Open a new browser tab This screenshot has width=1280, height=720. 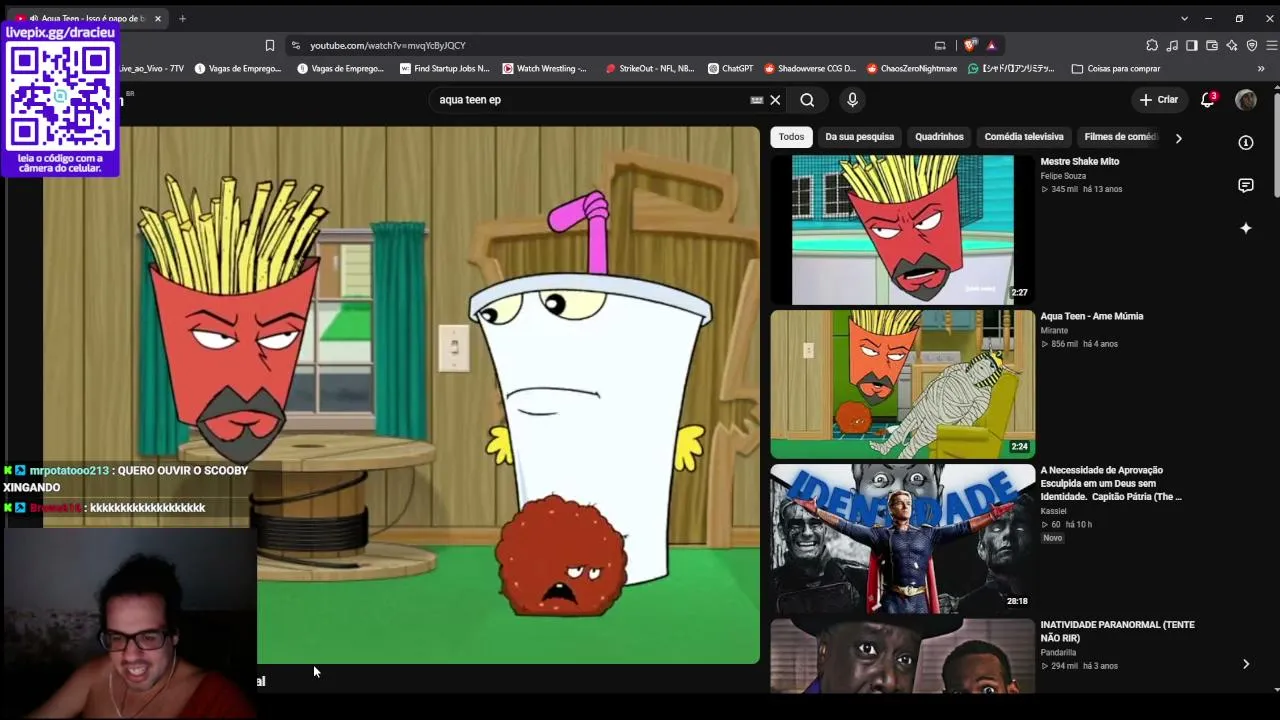(182, 18)
